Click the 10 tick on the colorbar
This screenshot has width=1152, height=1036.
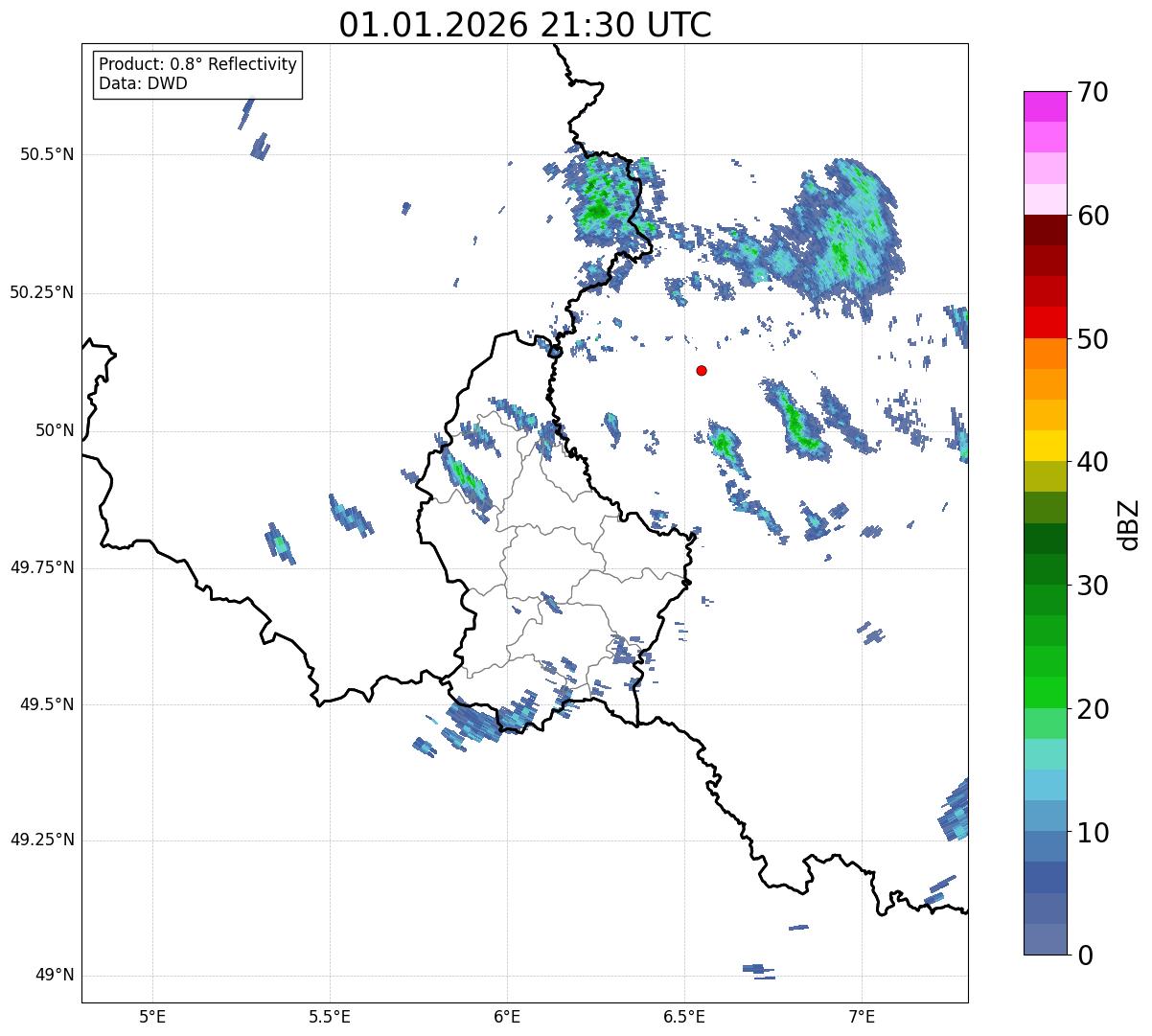pos(1093,833)
